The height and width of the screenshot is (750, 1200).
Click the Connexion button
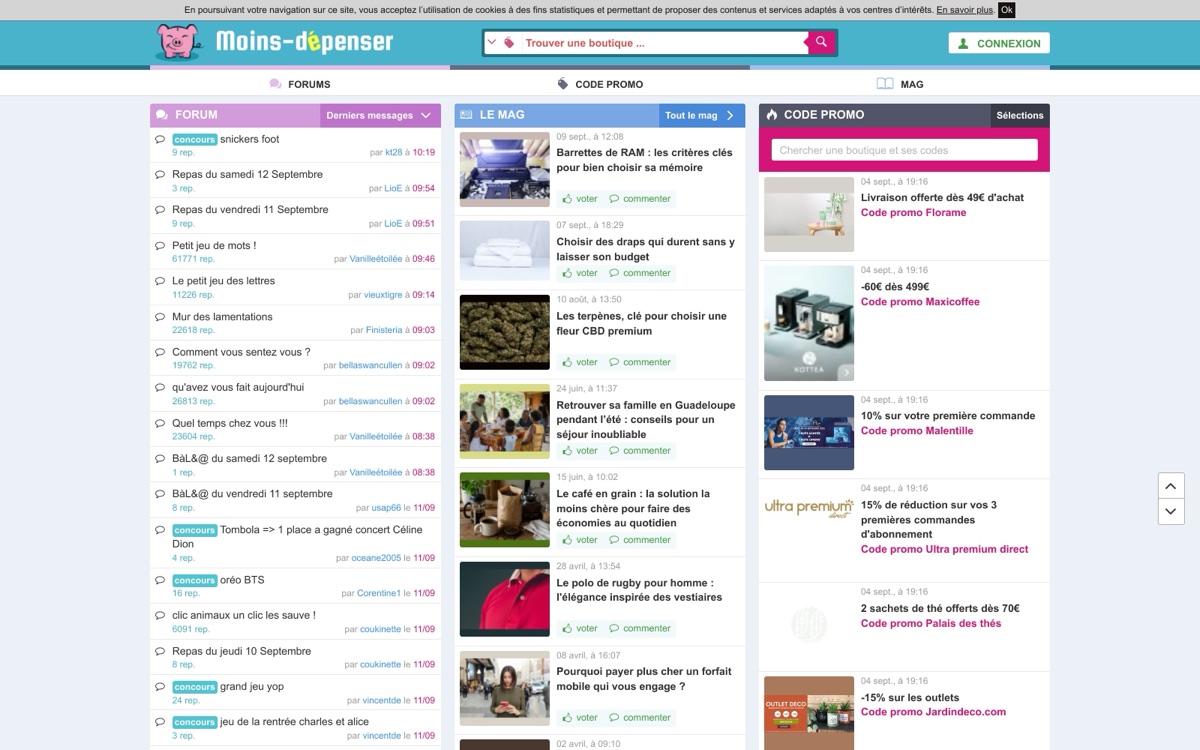tap(999, 43)
